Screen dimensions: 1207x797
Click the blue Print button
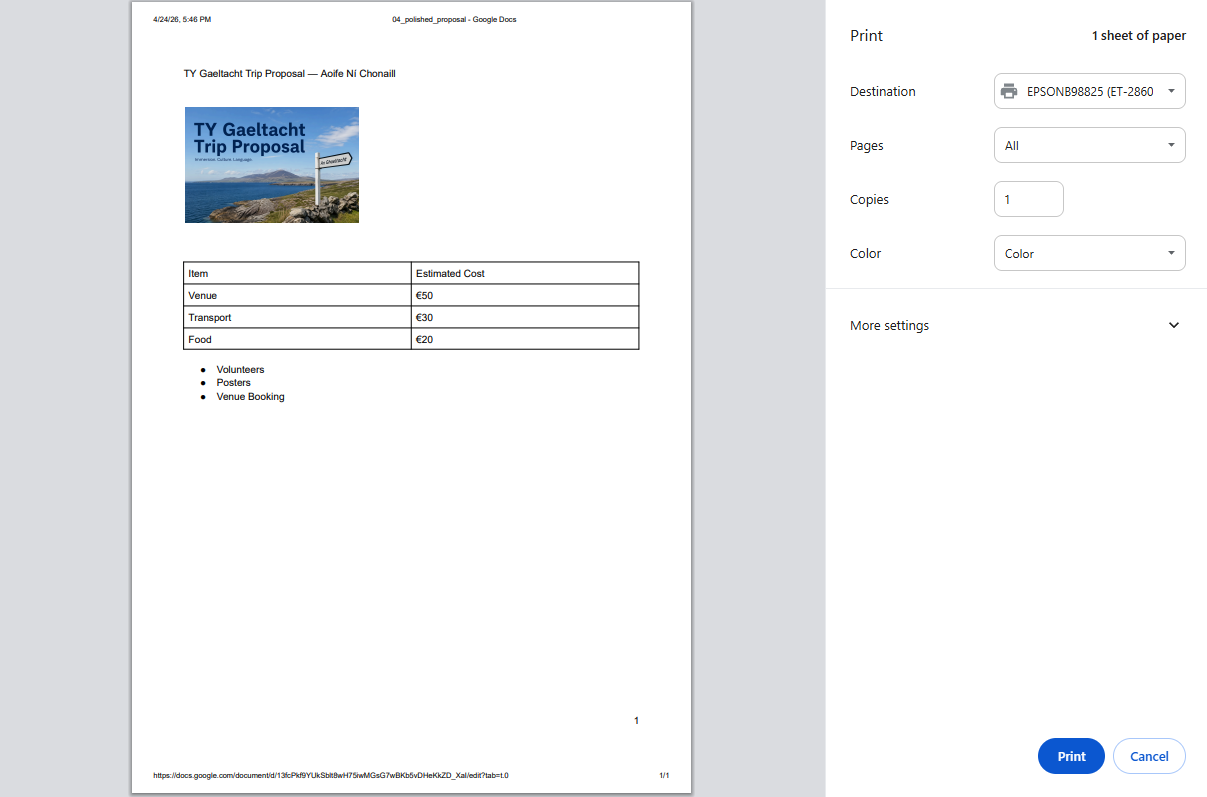tap(1071, 756)
